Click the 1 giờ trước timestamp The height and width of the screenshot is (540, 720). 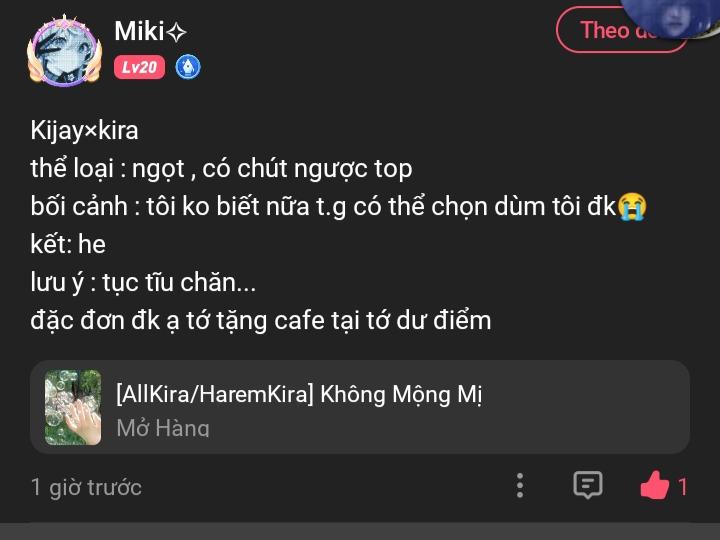coord(86,487)
